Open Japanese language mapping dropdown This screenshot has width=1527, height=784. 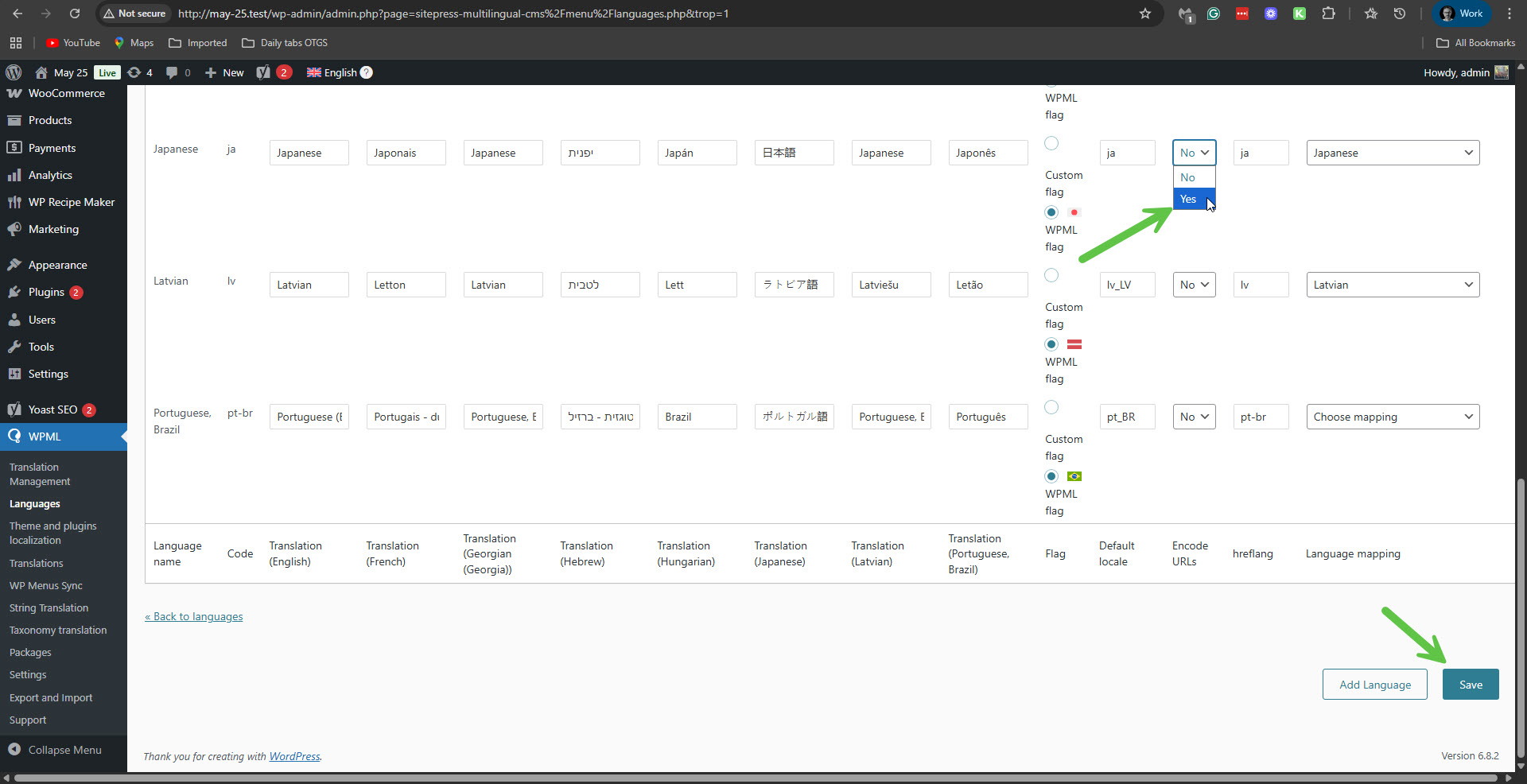(x=1393, y=153)
